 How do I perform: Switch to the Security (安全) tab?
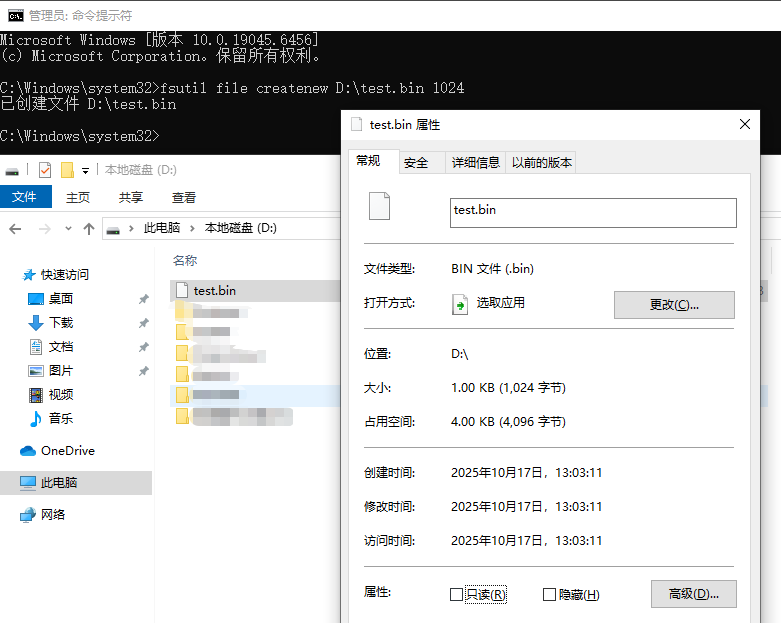(416, 163)
